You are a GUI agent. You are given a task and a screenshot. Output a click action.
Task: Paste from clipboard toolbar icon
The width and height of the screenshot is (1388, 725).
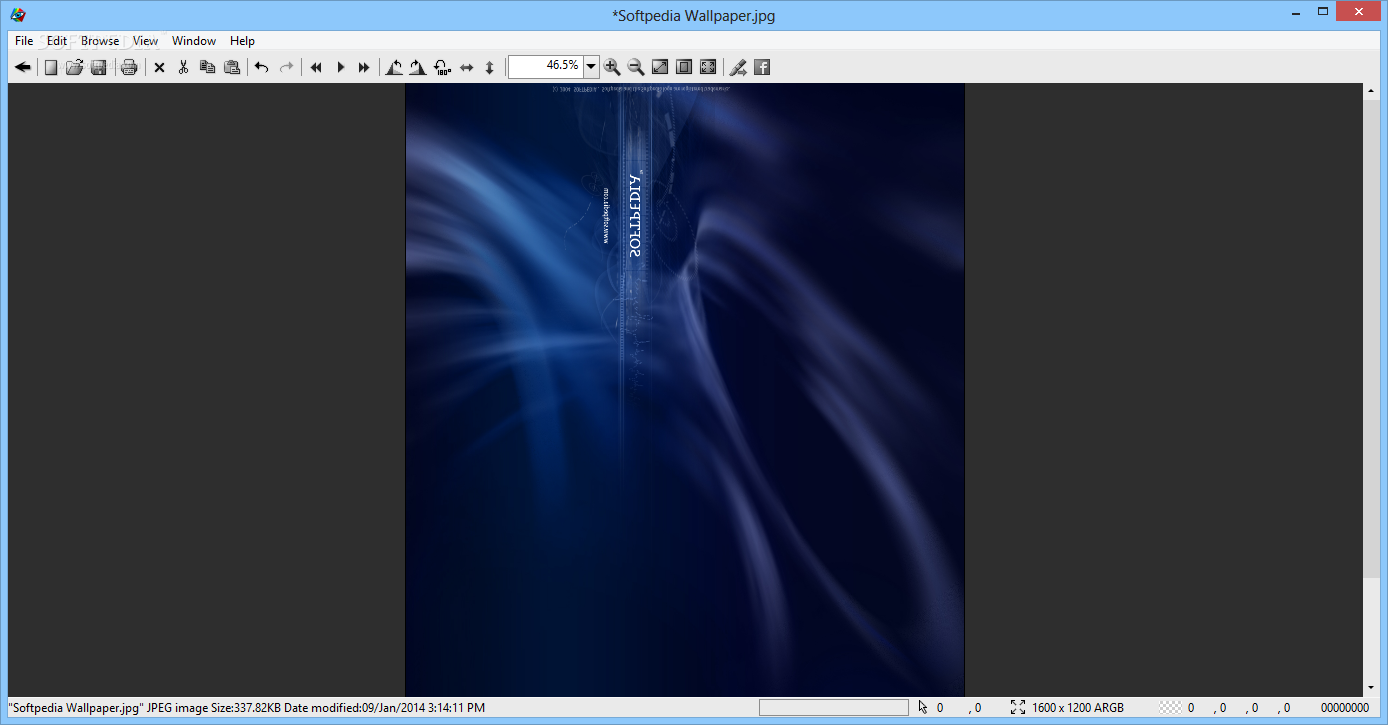[232, 67]
